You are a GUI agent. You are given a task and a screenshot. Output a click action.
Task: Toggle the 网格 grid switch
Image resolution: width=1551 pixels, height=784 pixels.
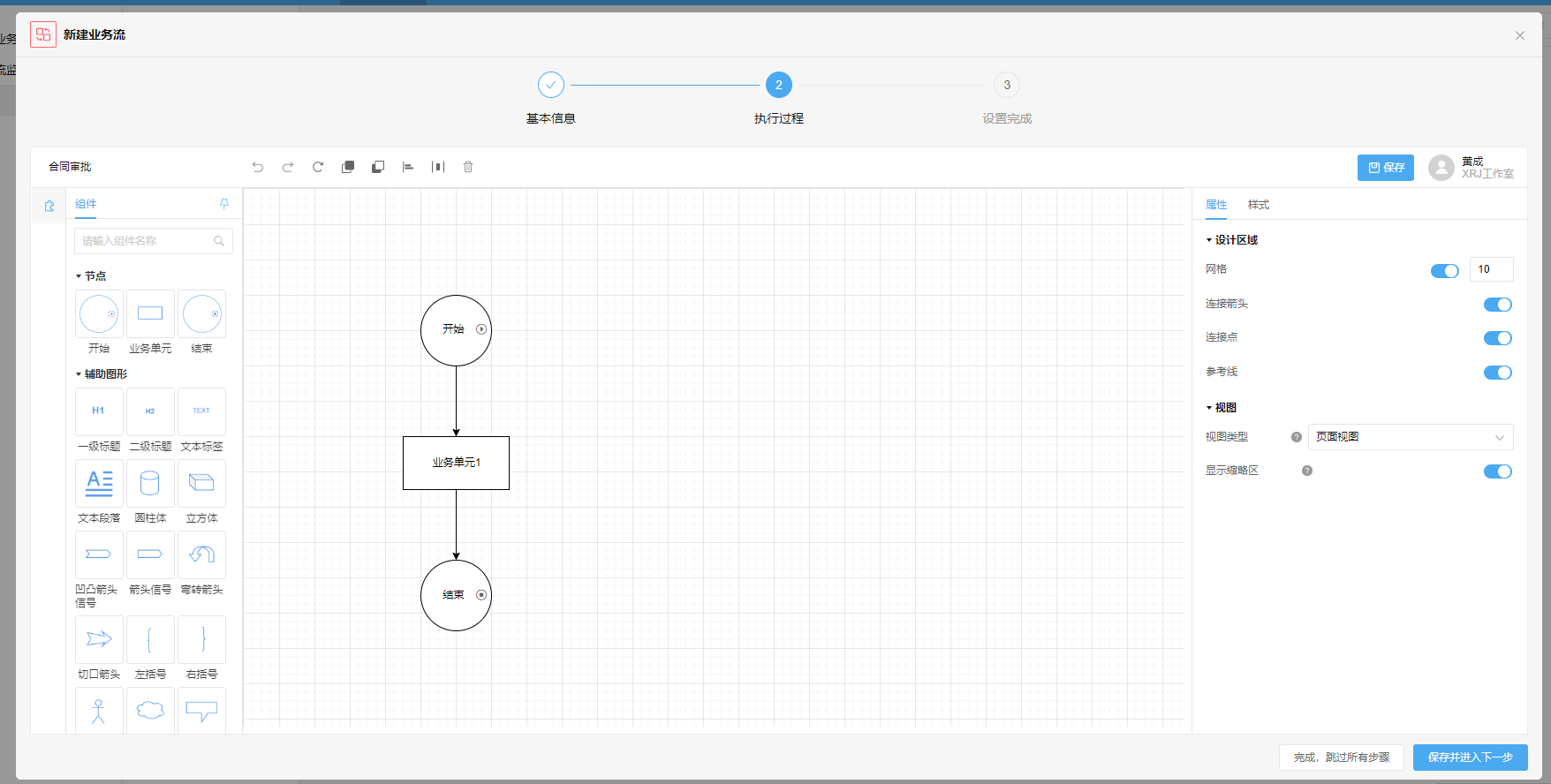tap(1445, 270)
